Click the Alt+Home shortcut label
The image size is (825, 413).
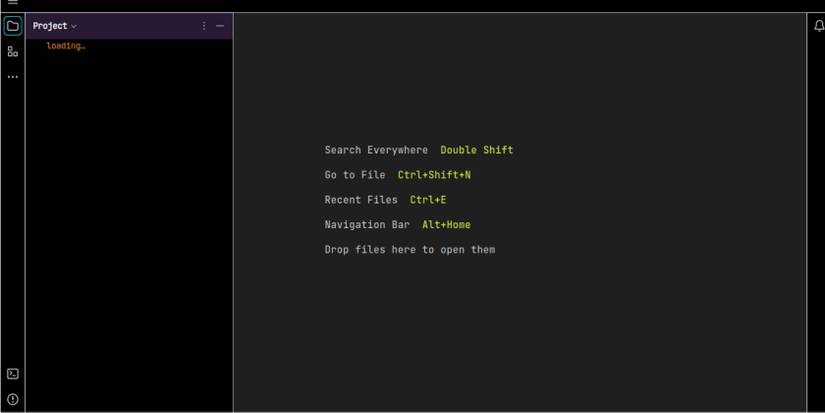[446, 225]
